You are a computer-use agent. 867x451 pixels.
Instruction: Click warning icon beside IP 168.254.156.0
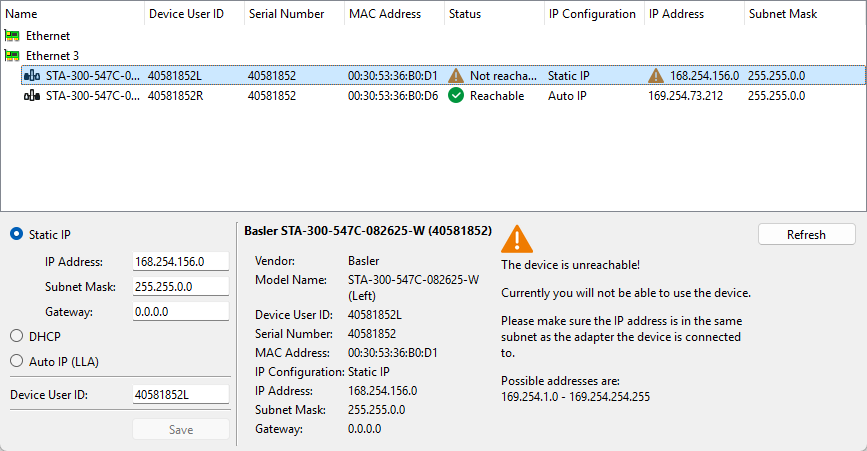[x=656, y=76]
